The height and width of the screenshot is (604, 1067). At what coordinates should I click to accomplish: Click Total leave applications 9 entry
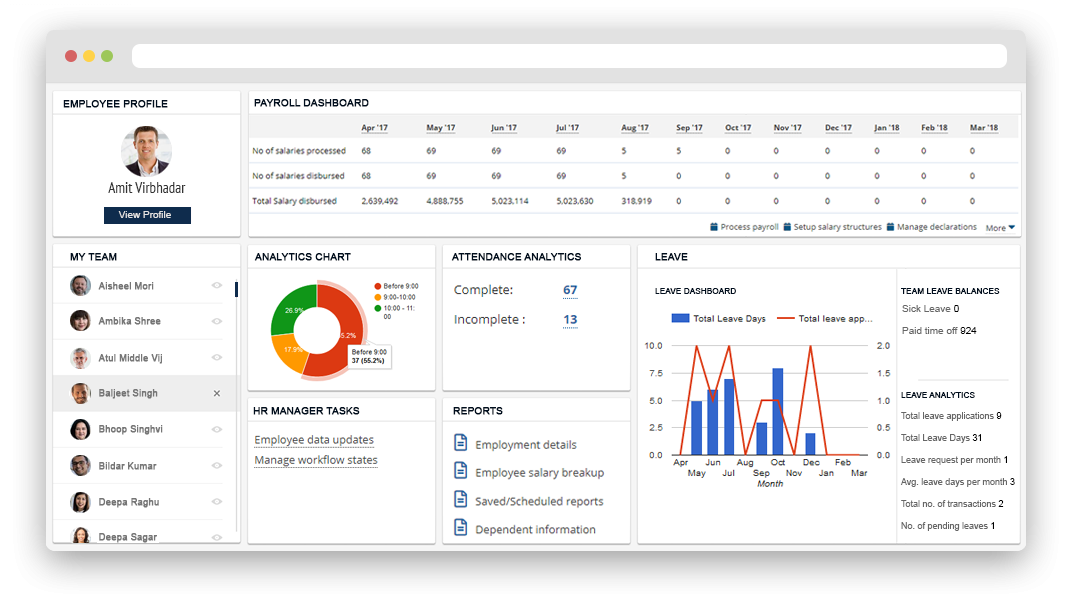click(951, 416)
